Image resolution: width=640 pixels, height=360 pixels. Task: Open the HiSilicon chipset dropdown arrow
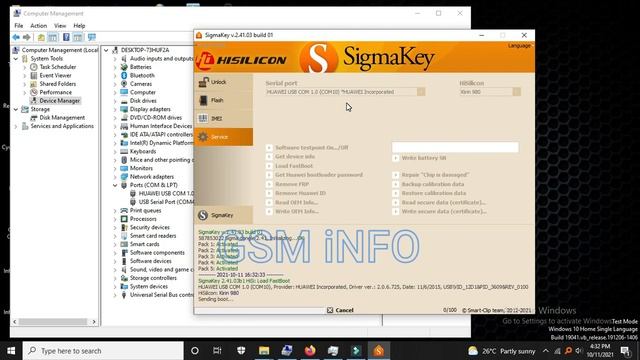click(517, 92)
